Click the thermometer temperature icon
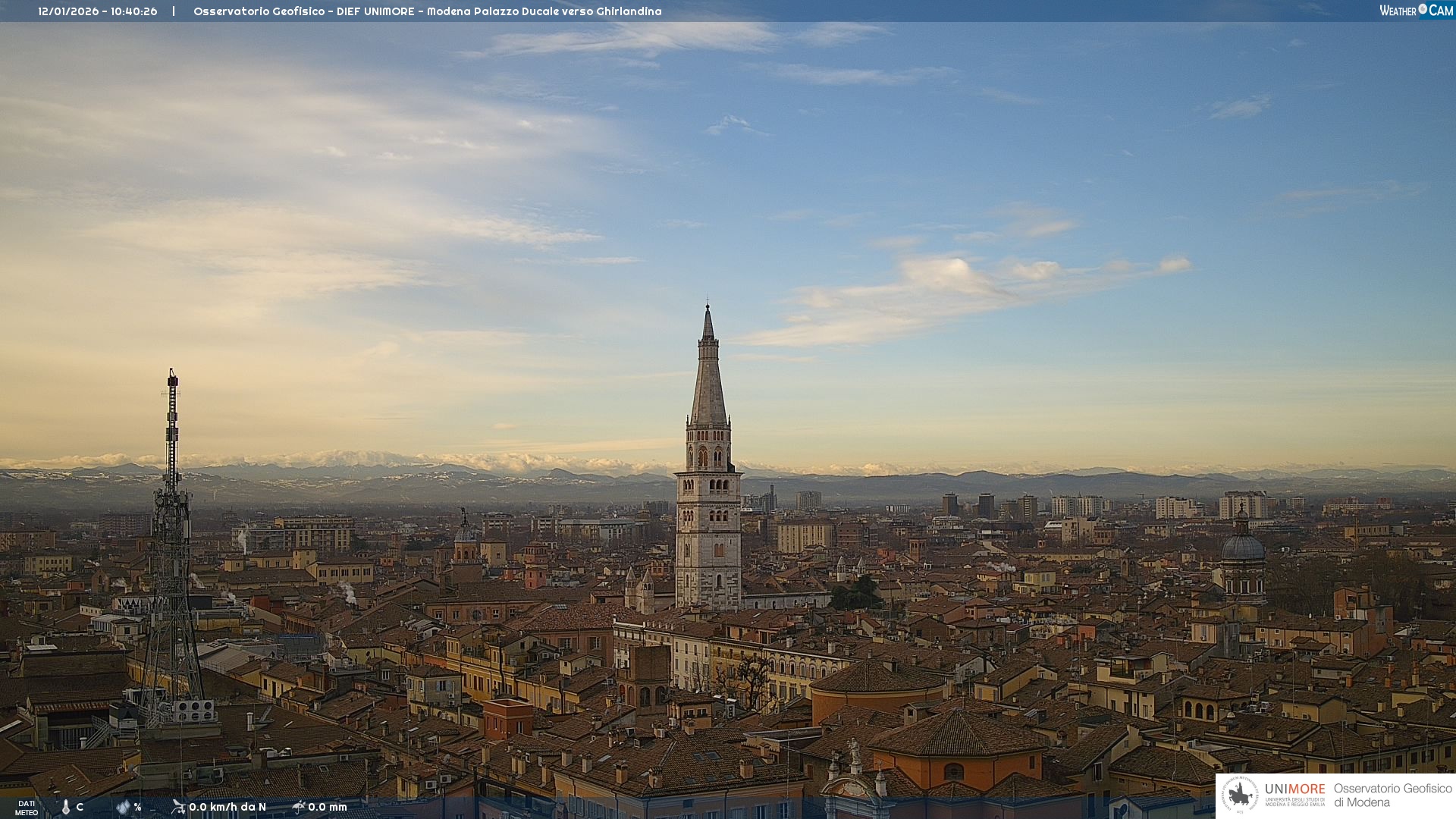1456x819 pixels. tap(65, 807)
